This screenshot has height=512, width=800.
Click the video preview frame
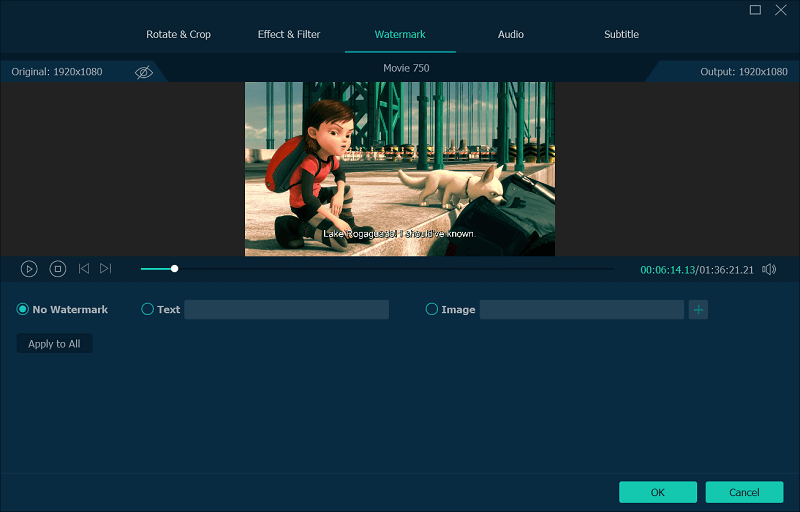click(x=400, y=169)
